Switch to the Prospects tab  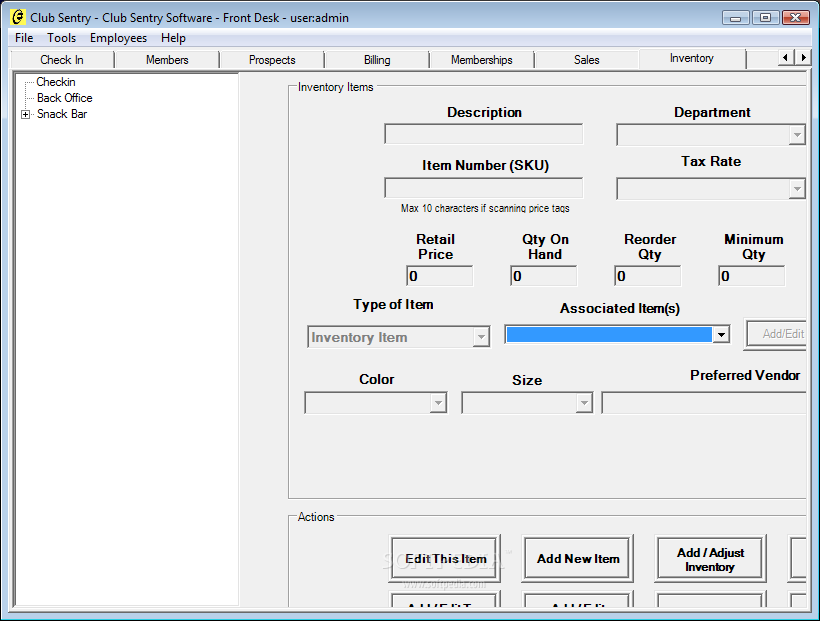[x=272, y=60]
